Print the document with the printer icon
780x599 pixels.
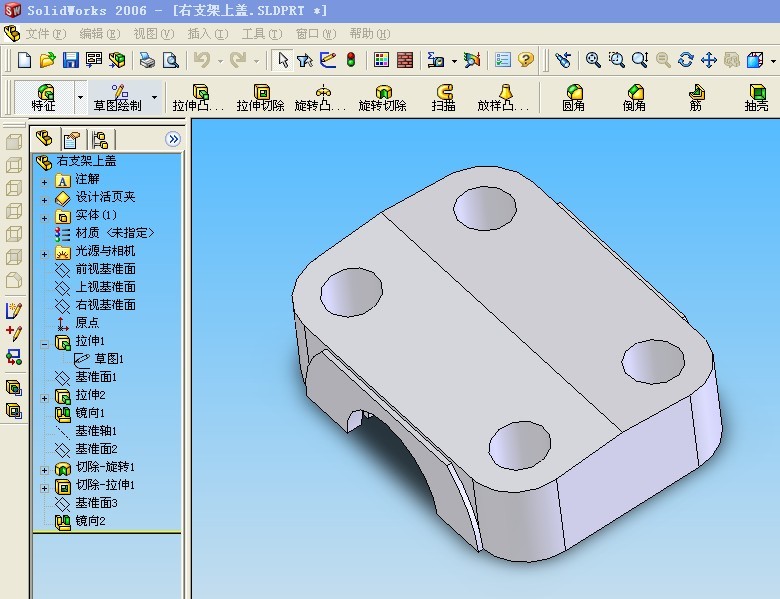click(x=147, y=60)
